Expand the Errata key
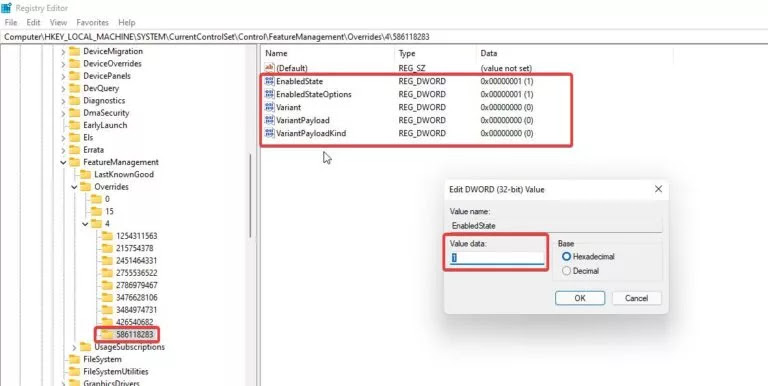 click(63, 150)
